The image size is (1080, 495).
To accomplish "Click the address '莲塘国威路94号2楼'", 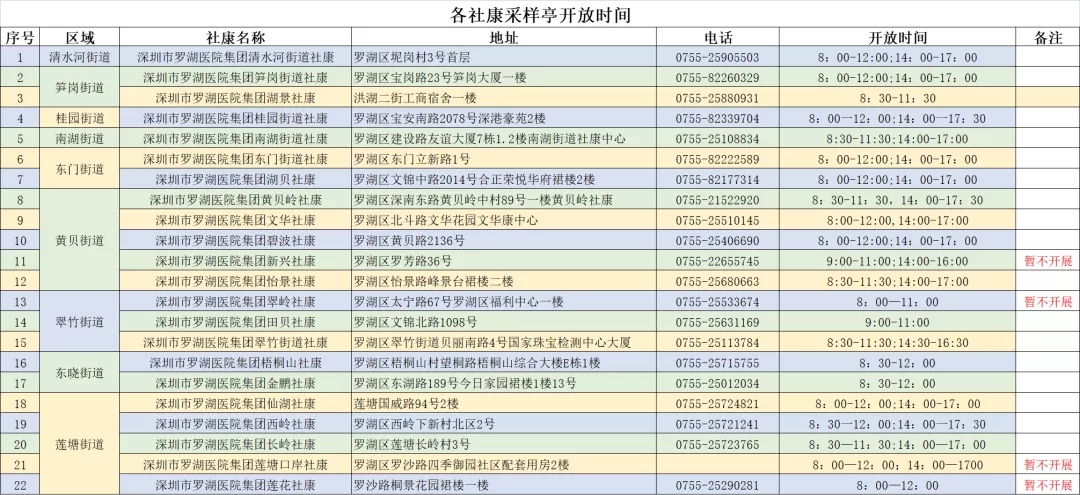I will [406, 404].
